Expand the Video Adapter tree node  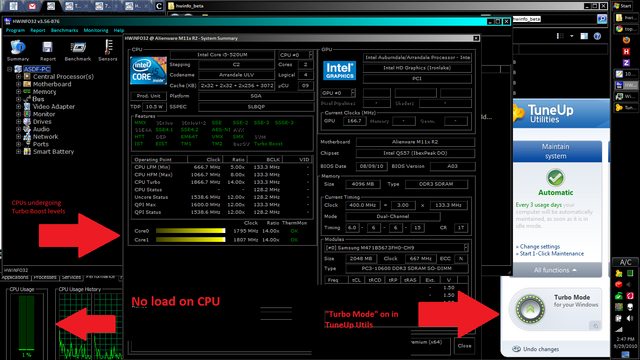18,107
